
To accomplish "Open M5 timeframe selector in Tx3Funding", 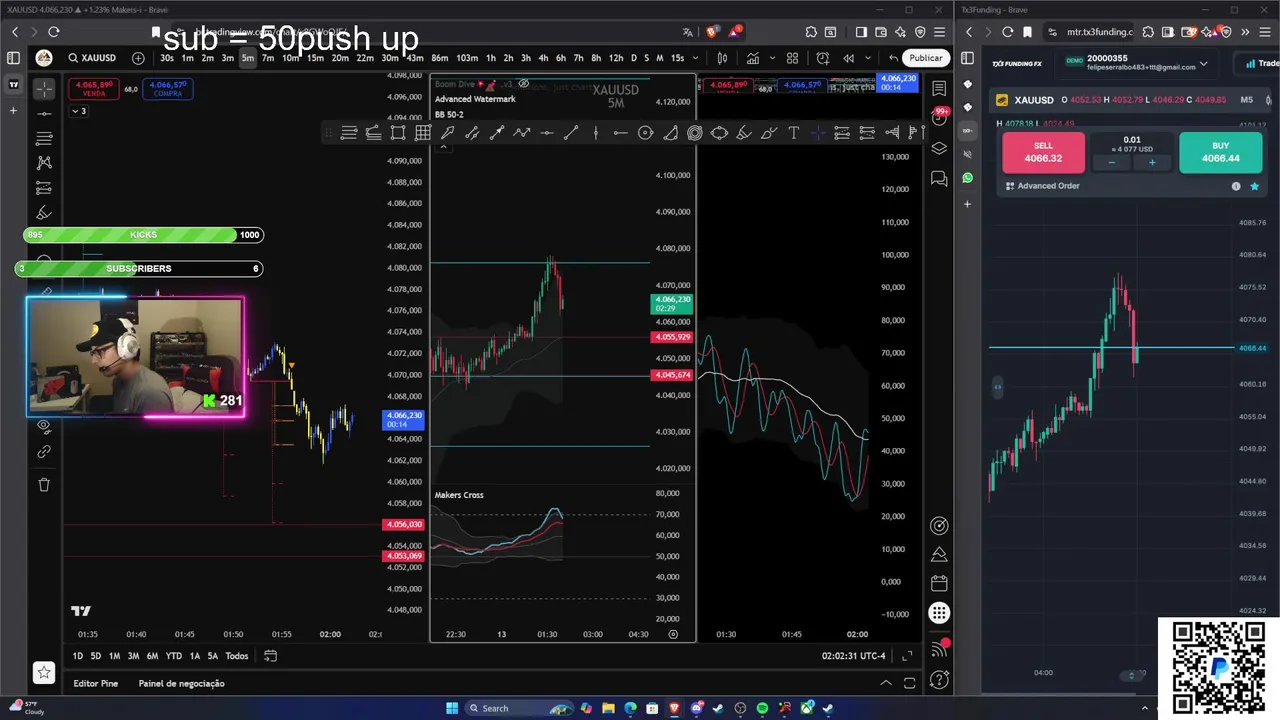I will pos(1246,100).
